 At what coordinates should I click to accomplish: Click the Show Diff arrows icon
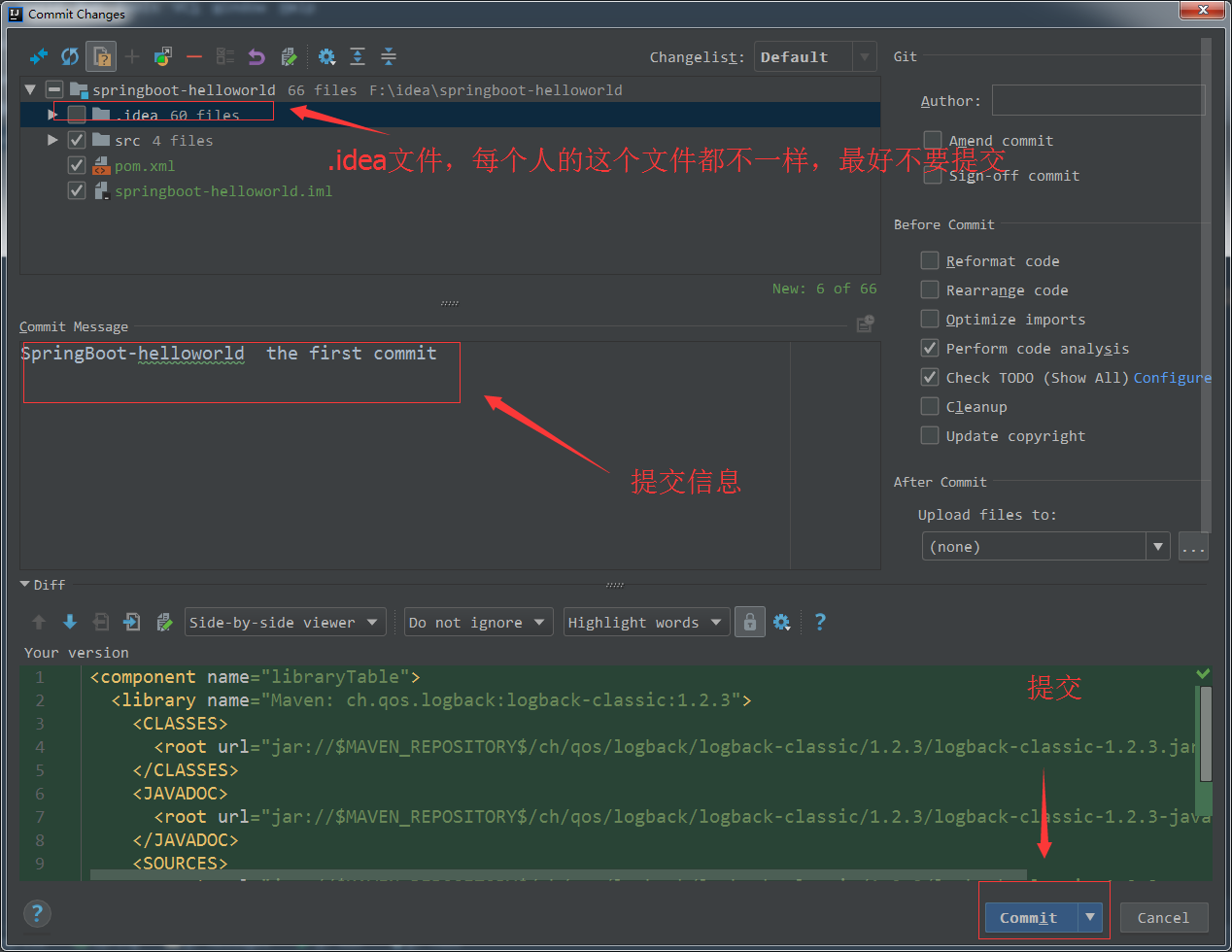pyautogui.click(x=39, y=56)
